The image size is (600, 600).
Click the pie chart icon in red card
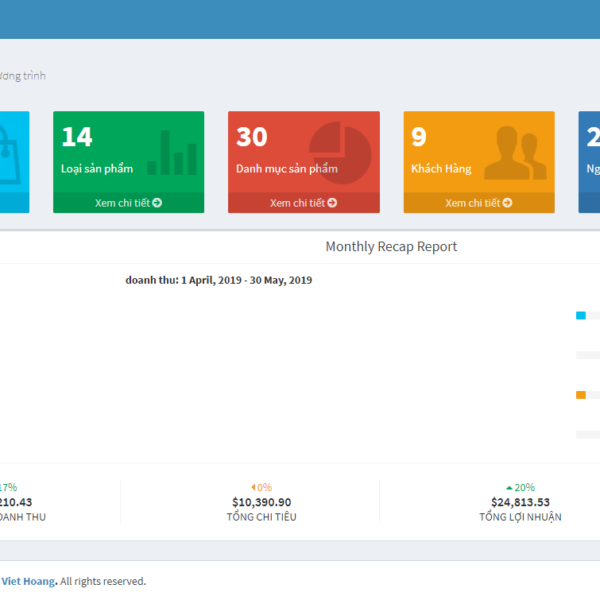(x=340, y=153)
